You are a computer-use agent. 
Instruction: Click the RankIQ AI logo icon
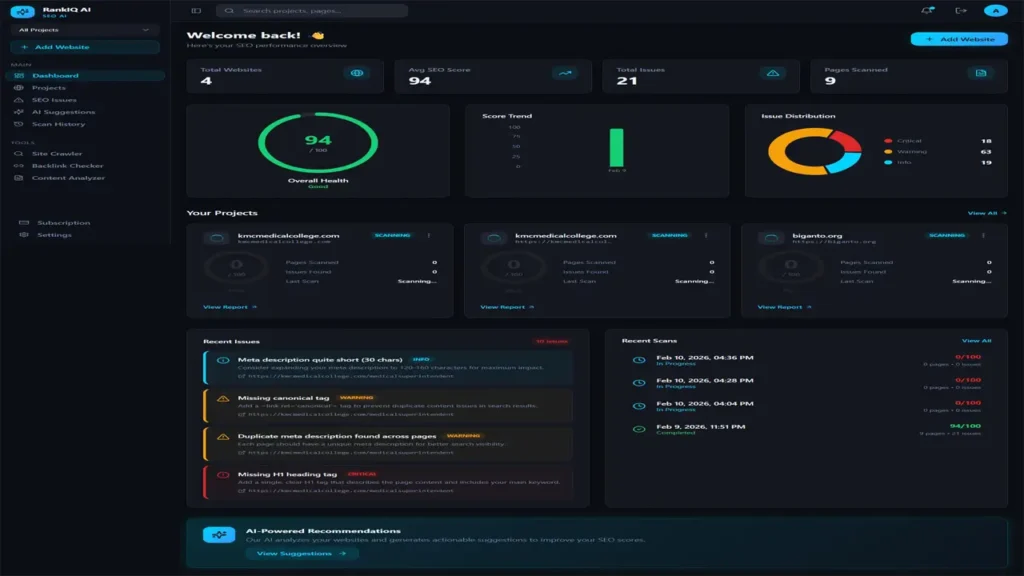coord(22,12)
